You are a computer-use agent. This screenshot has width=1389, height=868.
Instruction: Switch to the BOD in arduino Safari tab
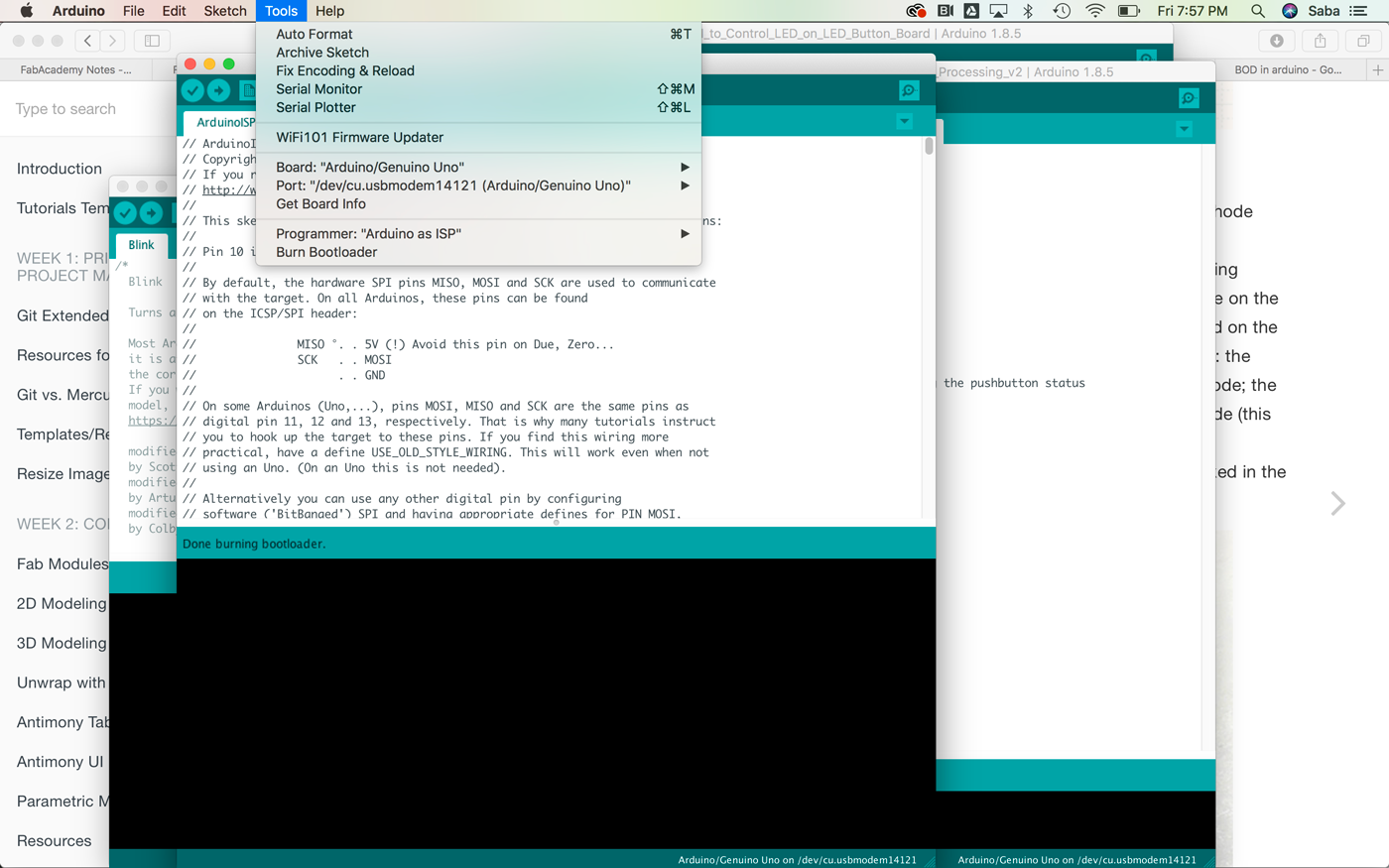click(x=1288, y=70)
